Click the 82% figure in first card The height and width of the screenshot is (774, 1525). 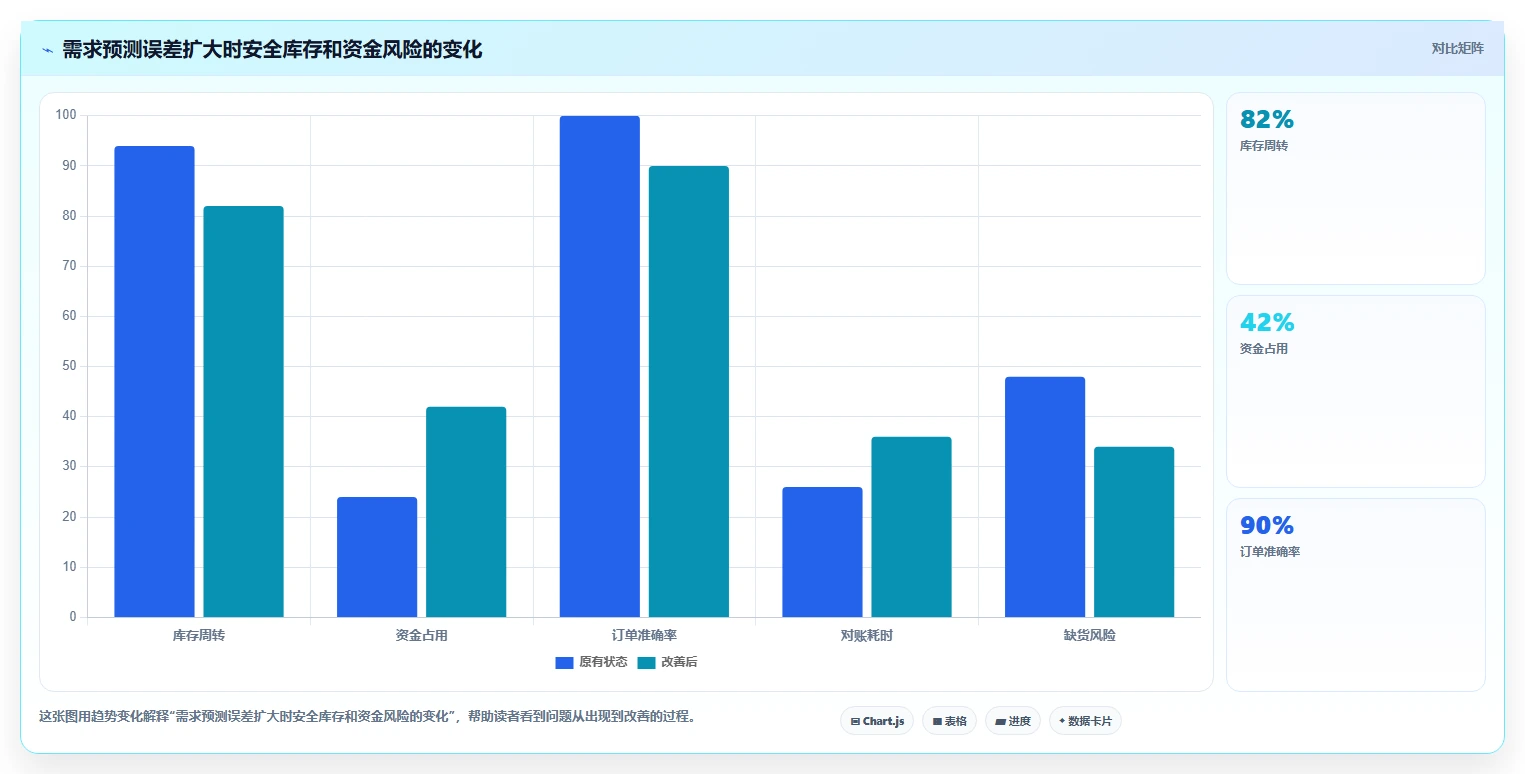coord(1267,119)
